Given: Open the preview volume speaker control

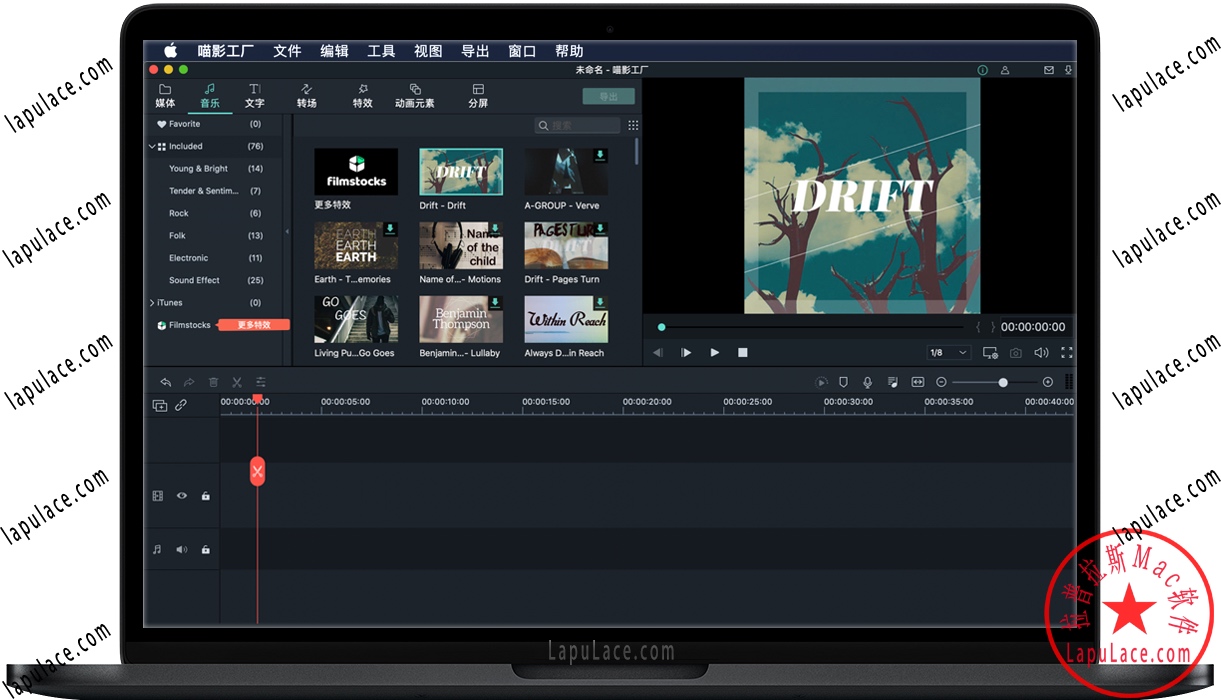Looking at the screenshot, I should [1041, 353].
